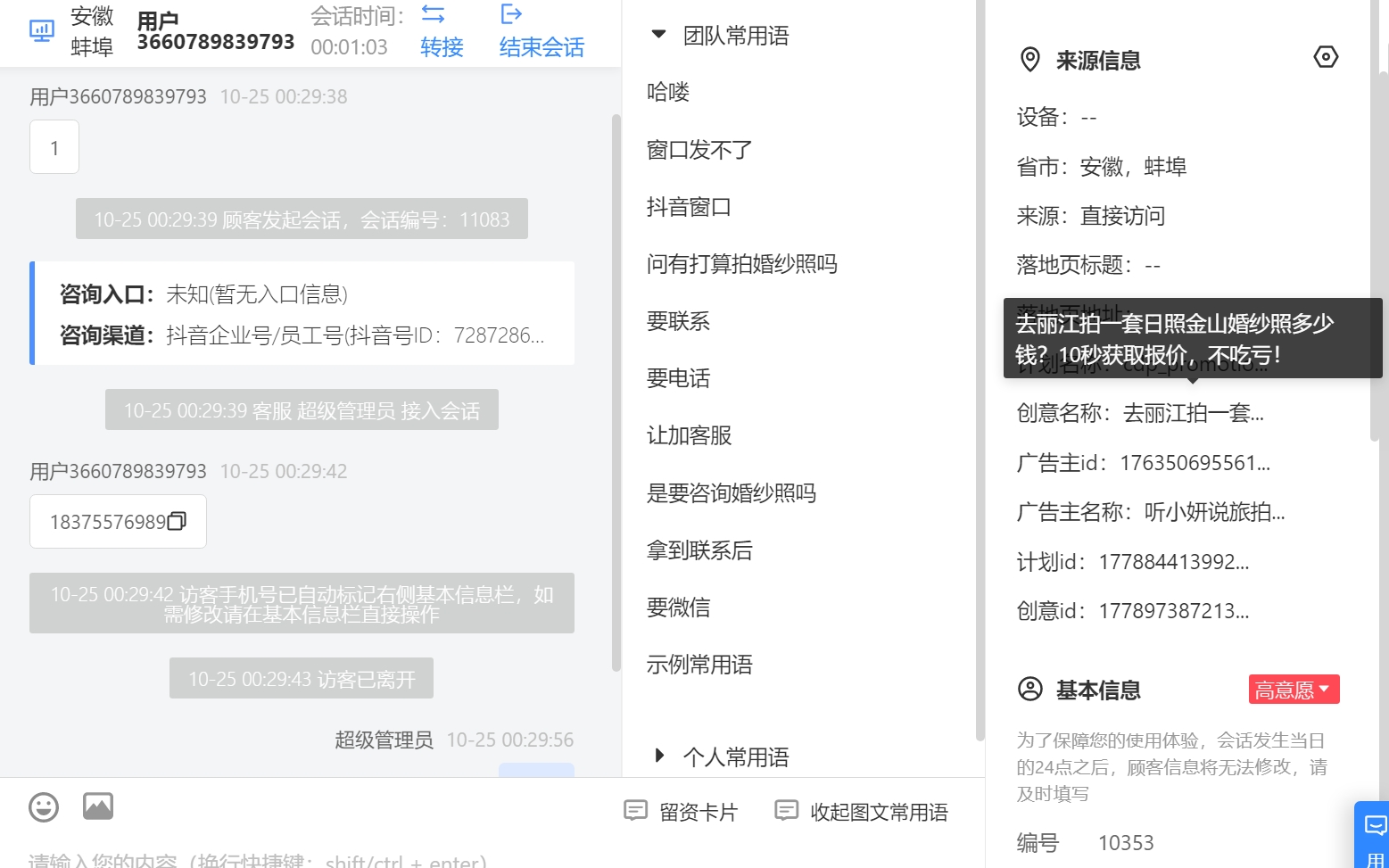Select quick phrase 问有打算拍婚纱照吗
Image resolution: width=1389 pixels, height=868 pixels.
pos(742,264)
